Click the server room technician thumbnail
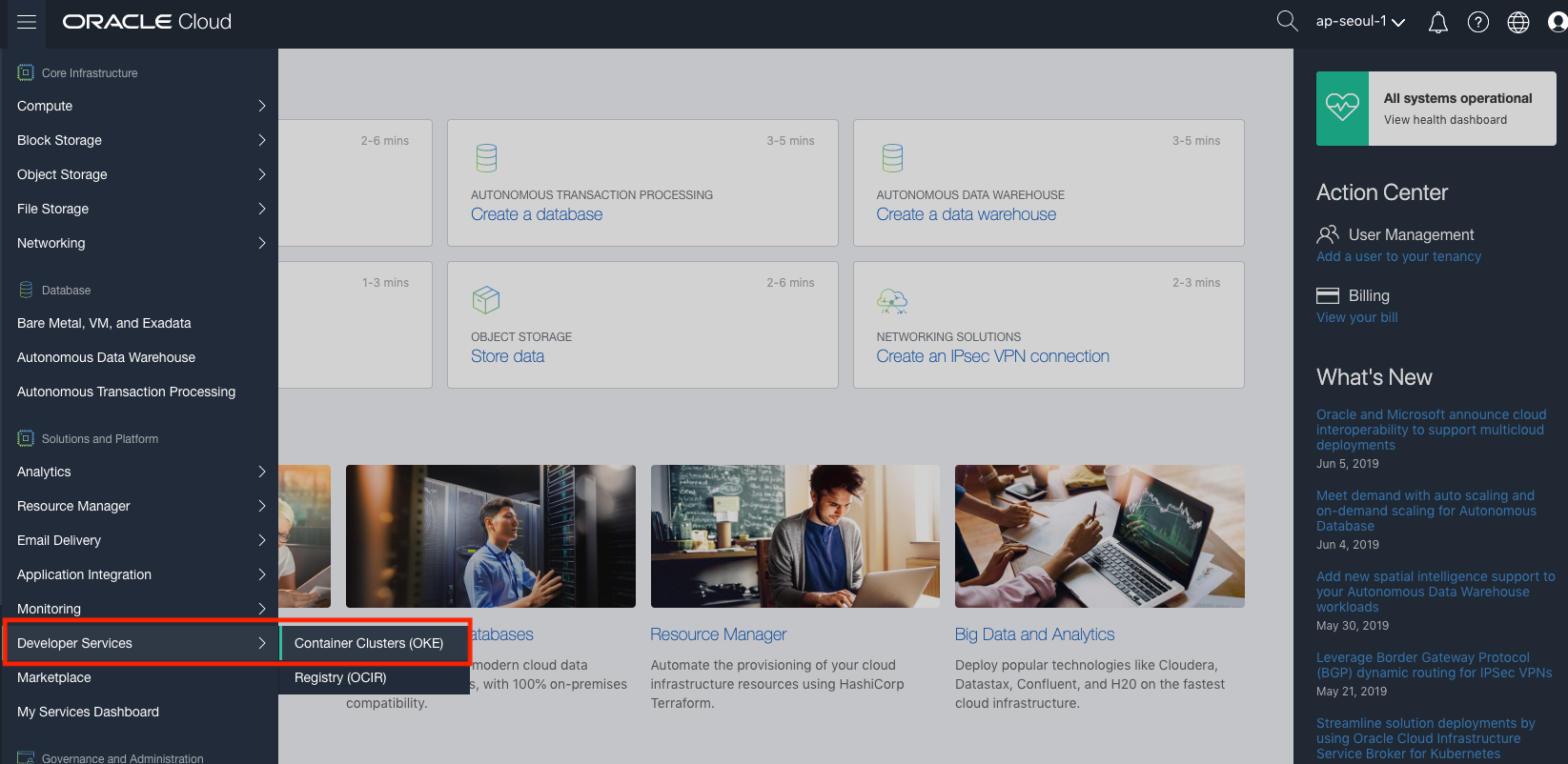 click(491, 536)
